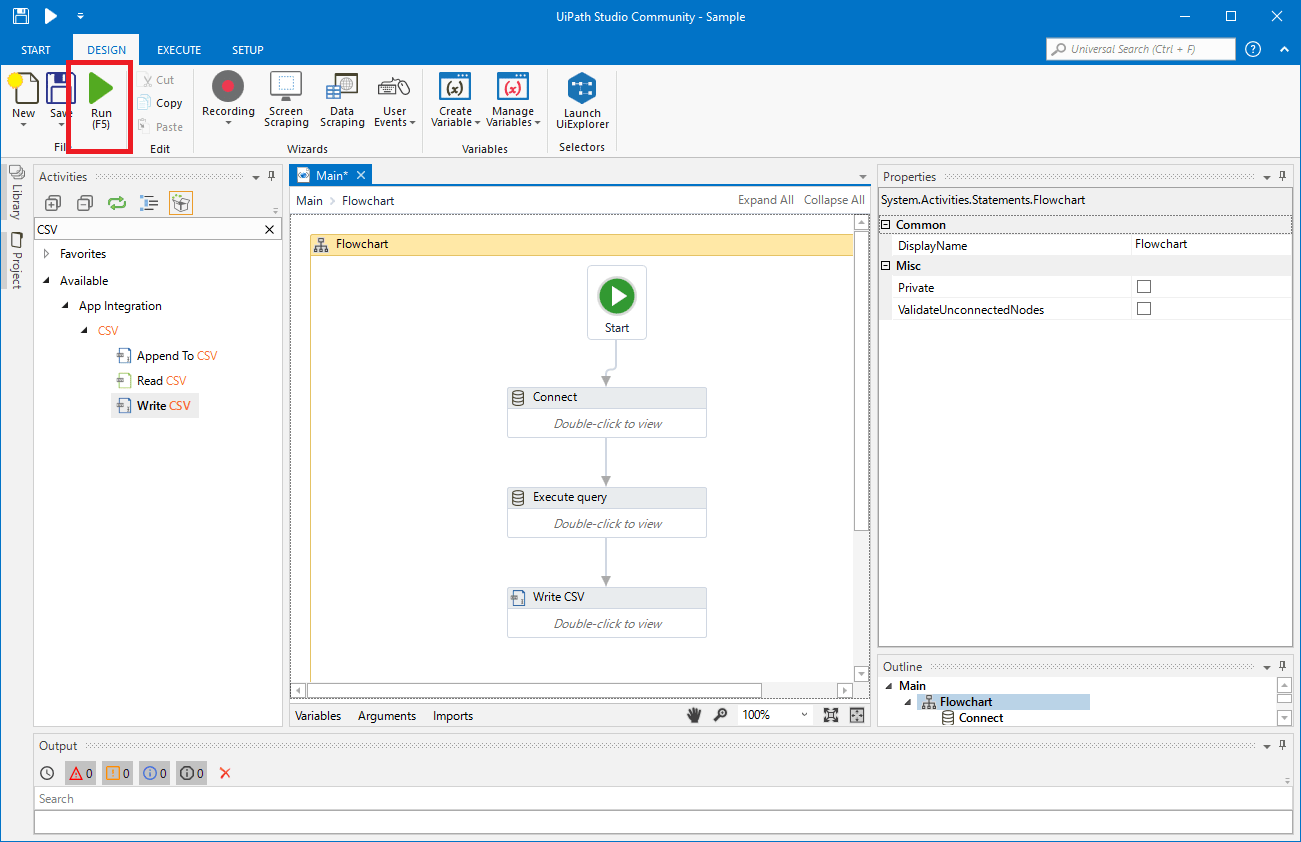Open the SETUP ribbon tab
Viewport: 1301px width, 842px height.
[x=247, y=48]
